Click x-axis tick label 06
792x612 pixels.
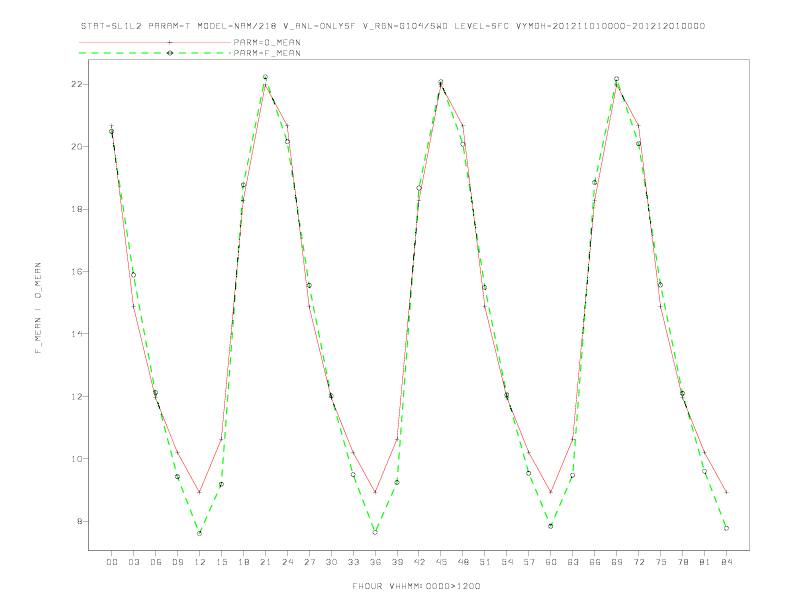[156, 562]
